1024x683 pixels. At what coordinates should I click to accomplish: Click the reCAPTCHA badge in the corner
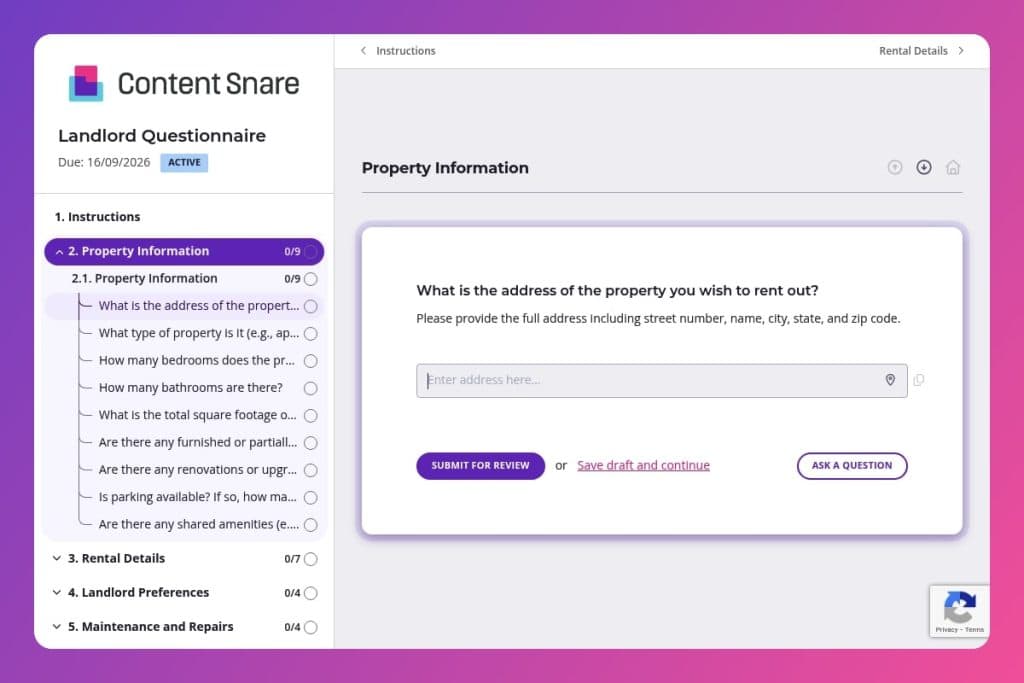click(959, 611)
